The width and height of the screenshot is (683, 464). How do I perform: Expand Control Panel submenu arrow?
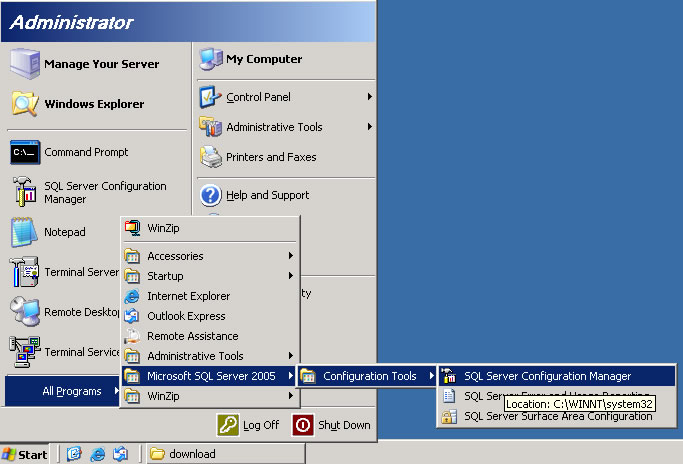(369, 96)
